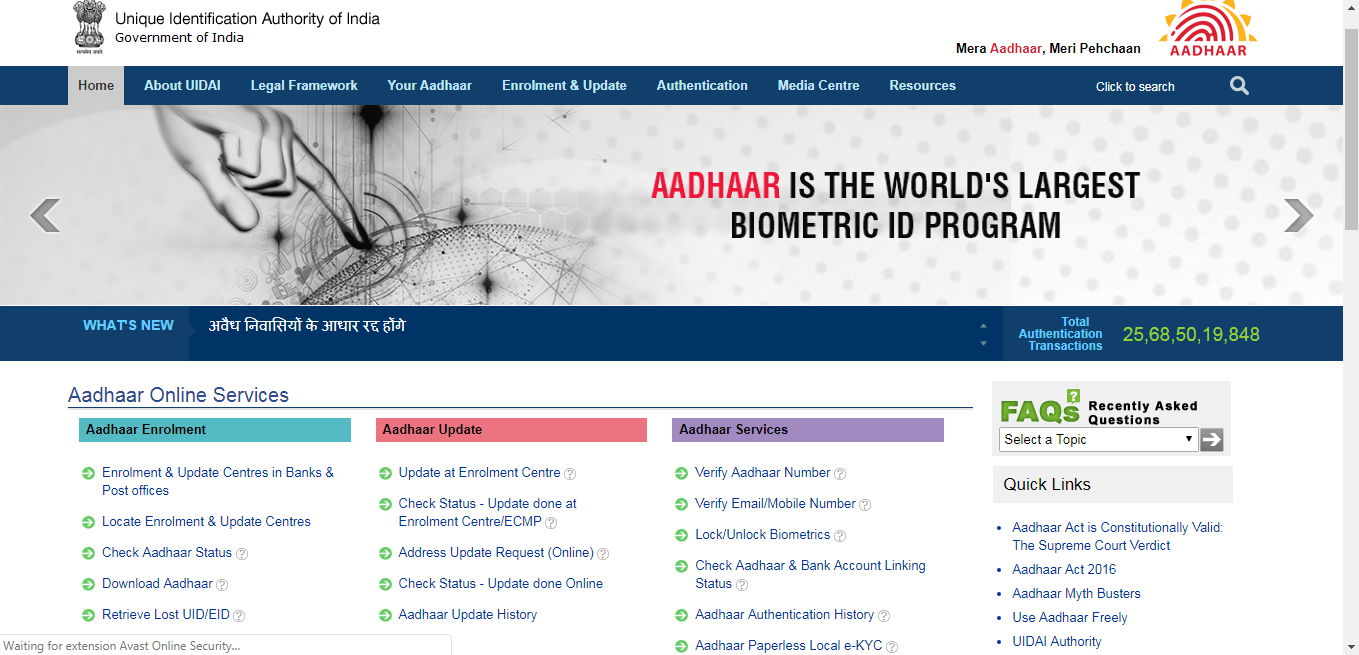
Task: Open Aadhaar Authentication History link
Action: tap(785, 614)
